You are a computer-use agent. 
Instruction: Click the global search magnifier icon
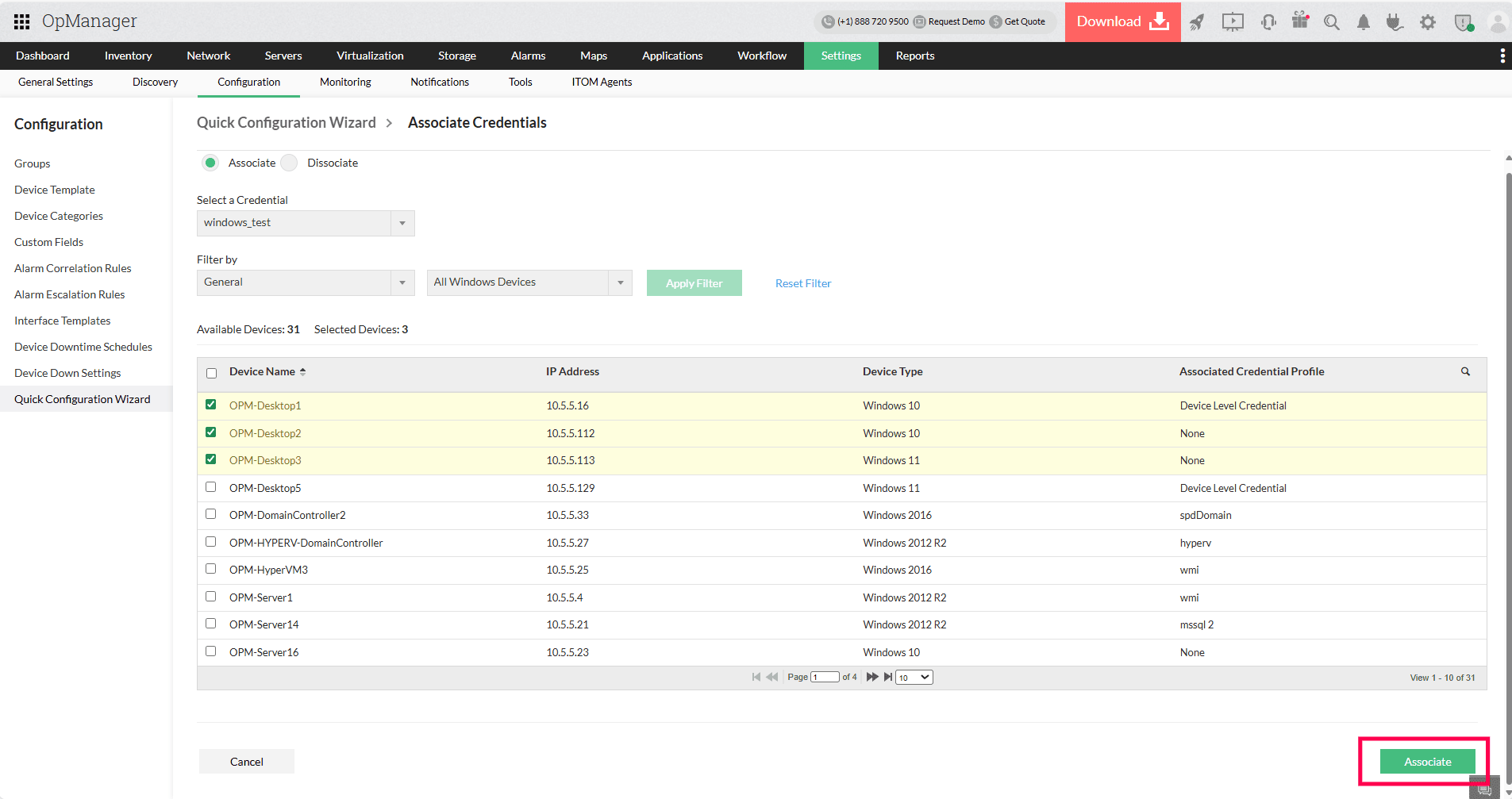pyautogui.click(x=1332, y=22)
